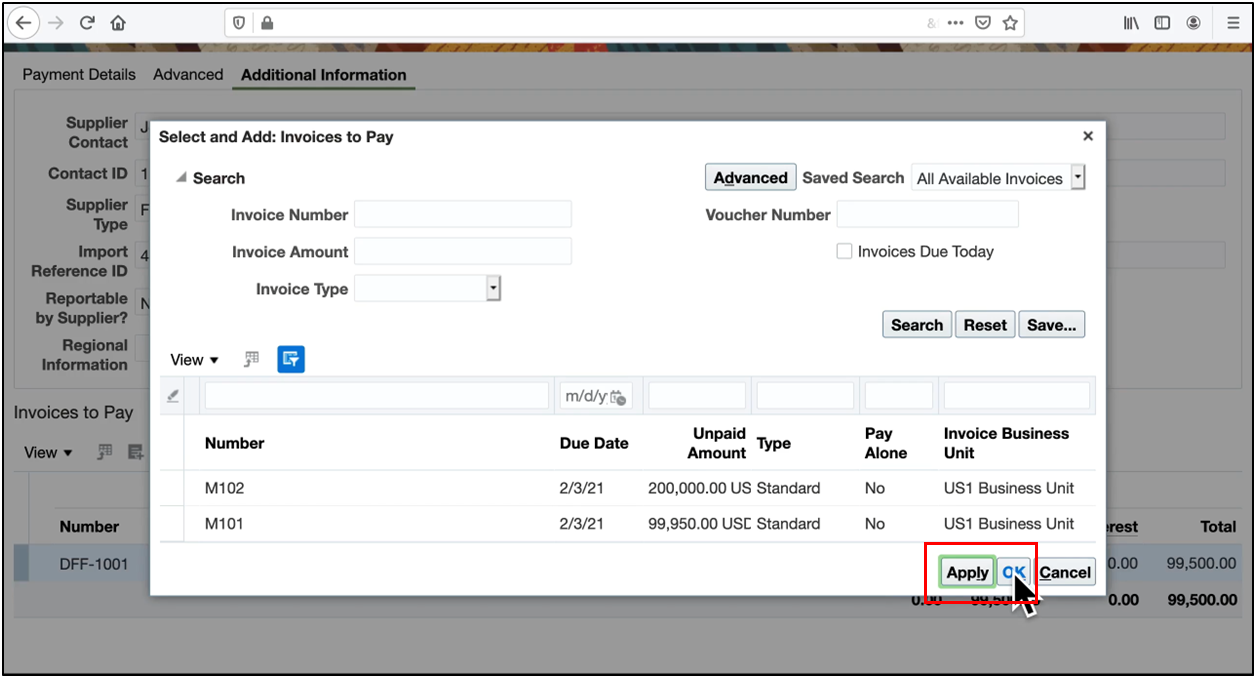
Task: Open the browser library icon
Action: pos(1131,22)
